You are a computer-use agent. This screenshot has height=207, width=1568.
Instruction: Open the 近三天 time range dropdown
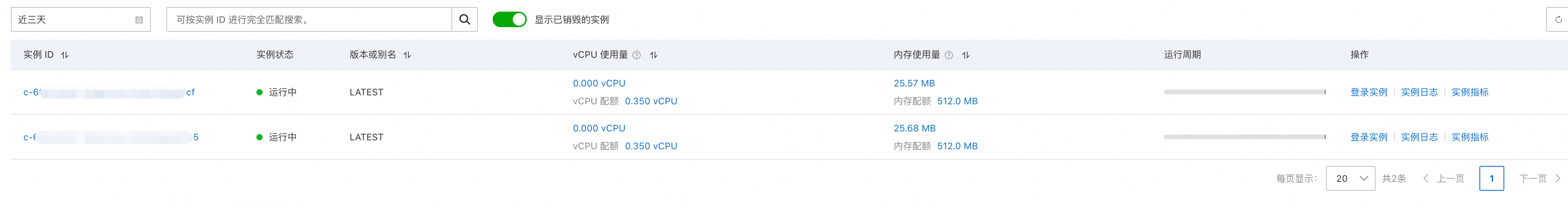(x=73, y=19)
